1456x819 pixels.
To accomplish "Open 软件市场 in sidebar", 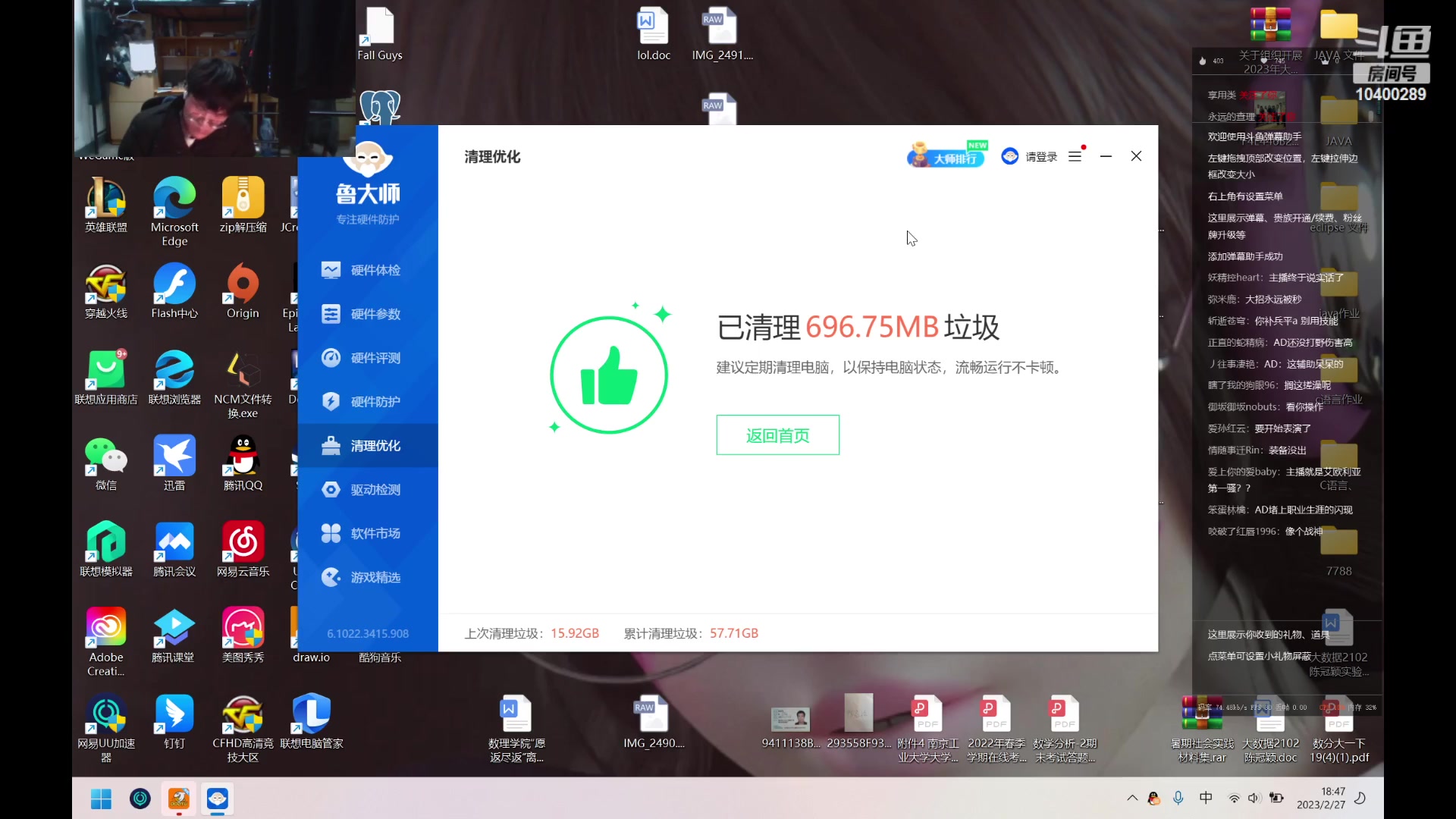I will (368, 534).
